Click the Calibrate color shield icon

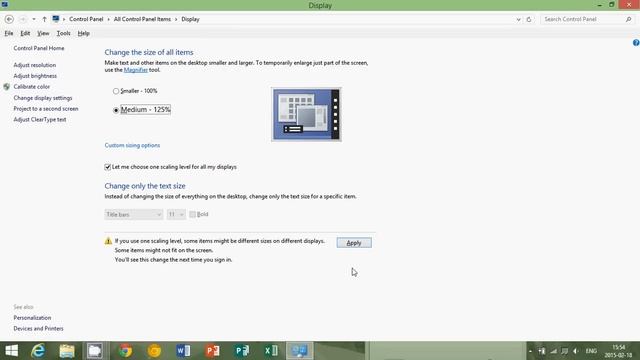(x=7, y=87)
